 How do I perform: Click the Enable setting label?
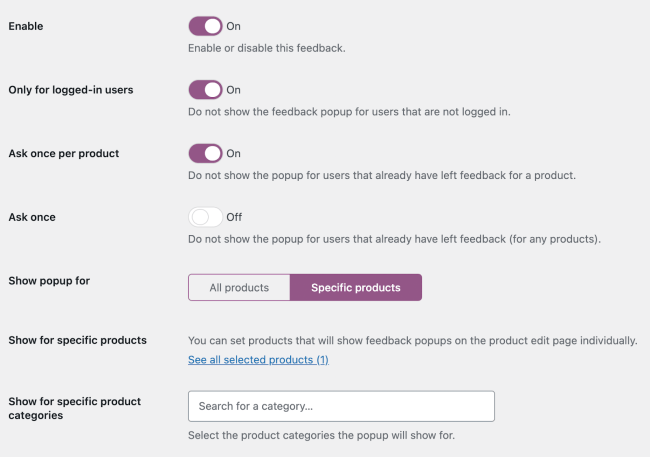28,26
